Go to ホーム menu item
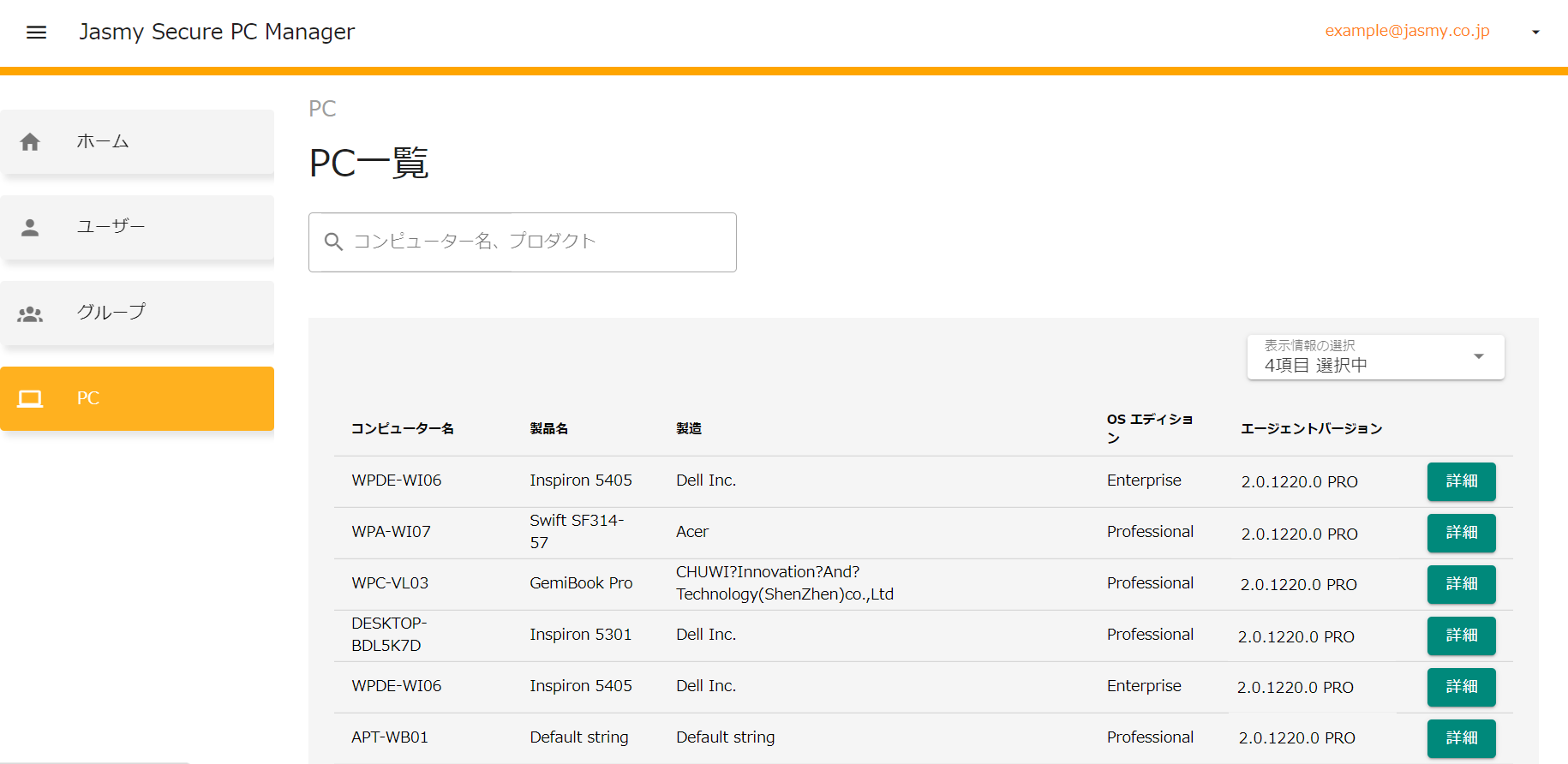 tap(137, 142)
